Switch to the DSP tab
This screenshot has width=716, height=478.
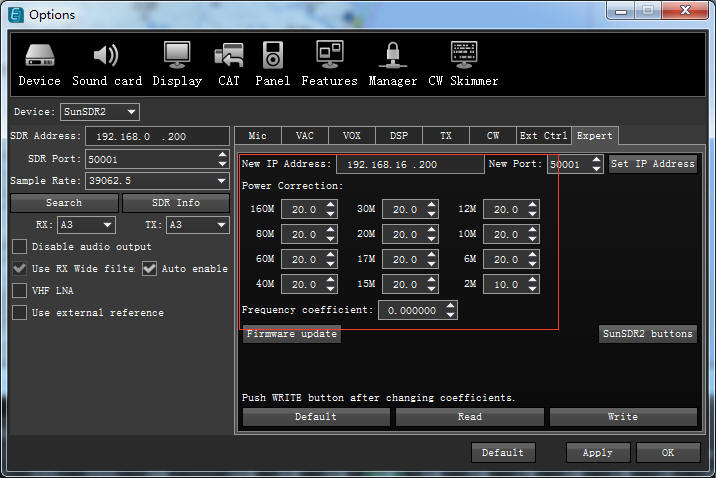point(399,136)
